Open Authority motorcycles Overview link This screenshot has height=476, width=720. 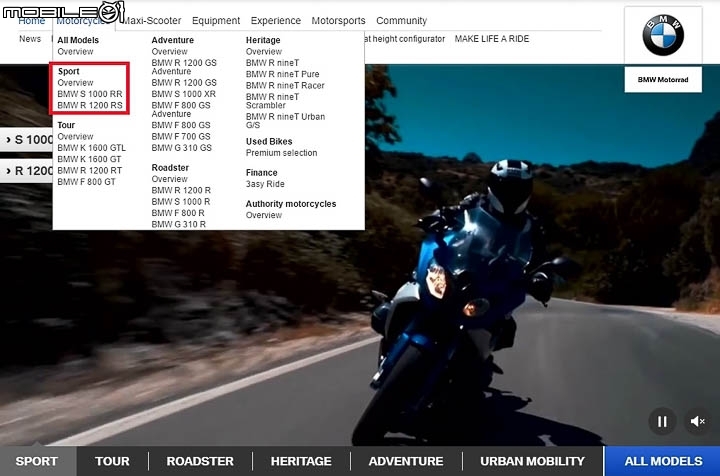[264, 215]
